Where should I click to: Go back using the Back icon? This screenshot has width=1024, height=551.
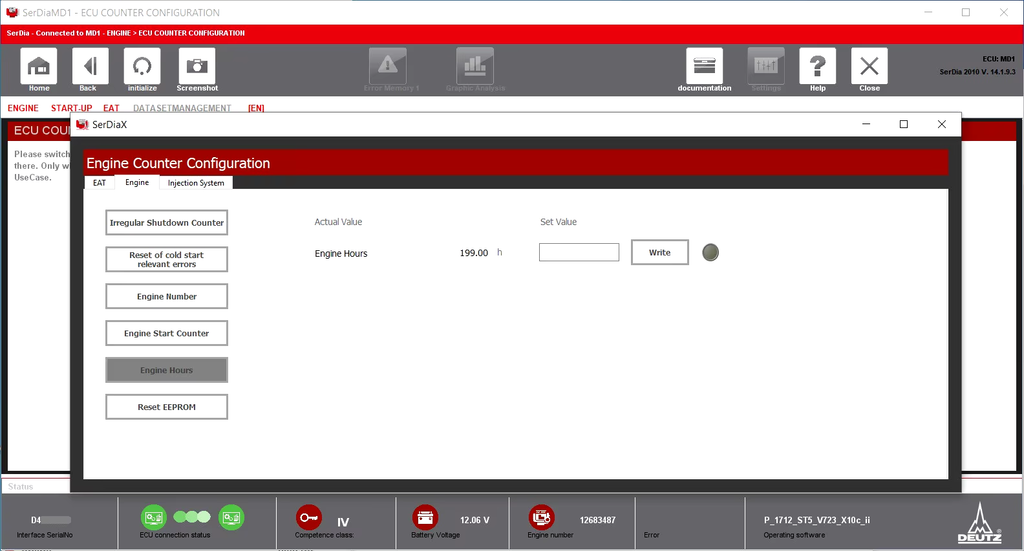[89, 67]
